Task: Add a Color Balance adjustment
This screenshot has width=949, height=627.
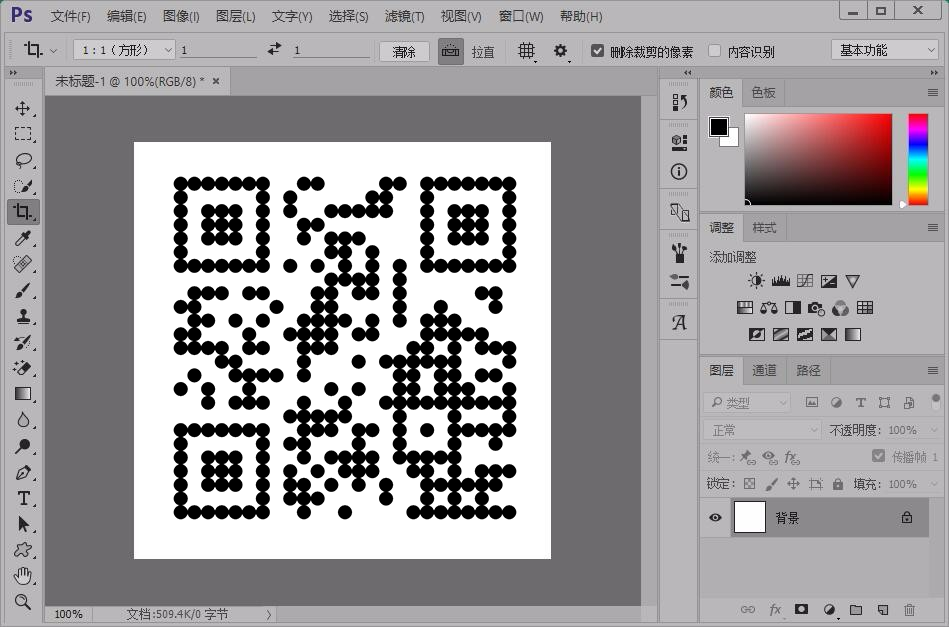Action: pyautogui.click(x=769, y=308)
